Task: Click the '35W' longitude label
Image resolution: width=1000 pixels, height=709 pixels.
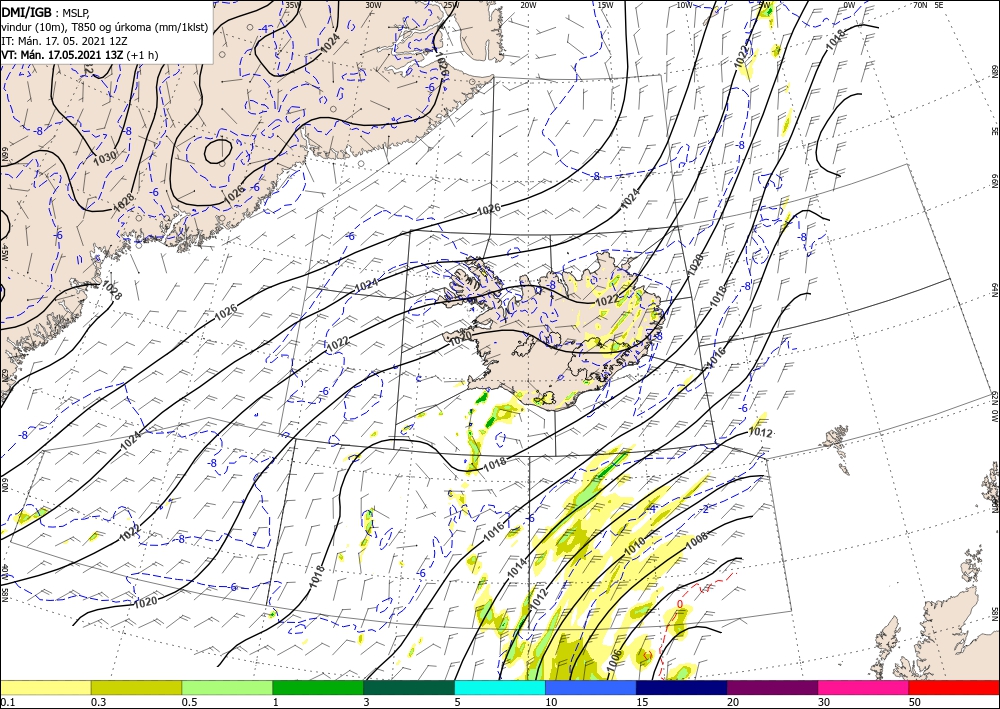Action: [293, 5]
